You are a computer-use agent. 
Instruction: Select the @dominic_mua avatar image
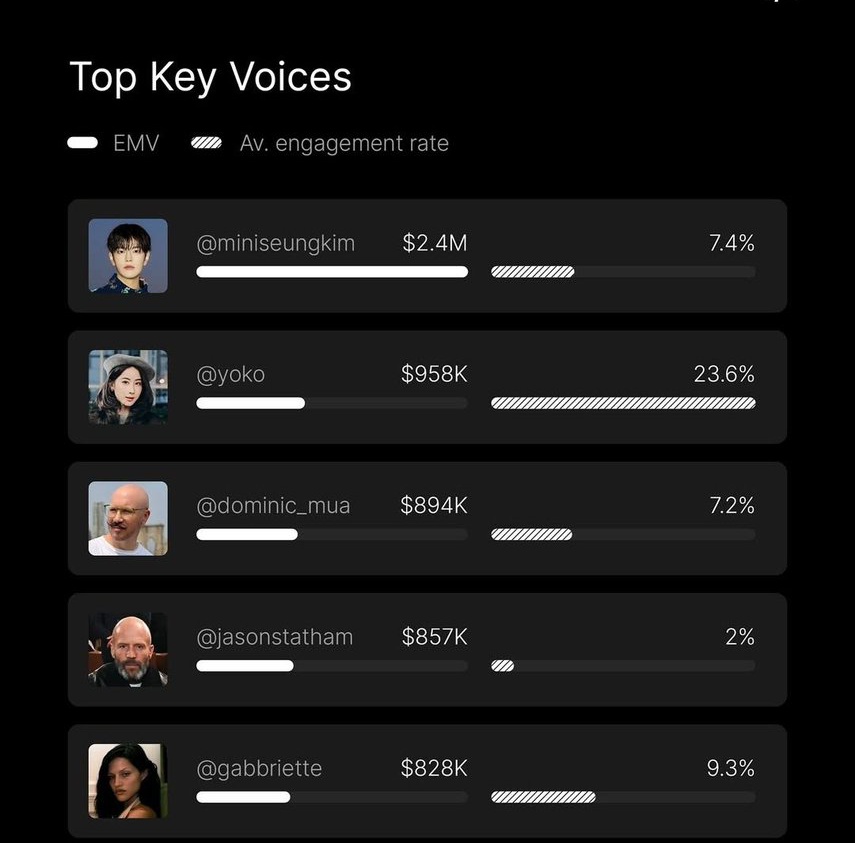click(x=128, y=519)
